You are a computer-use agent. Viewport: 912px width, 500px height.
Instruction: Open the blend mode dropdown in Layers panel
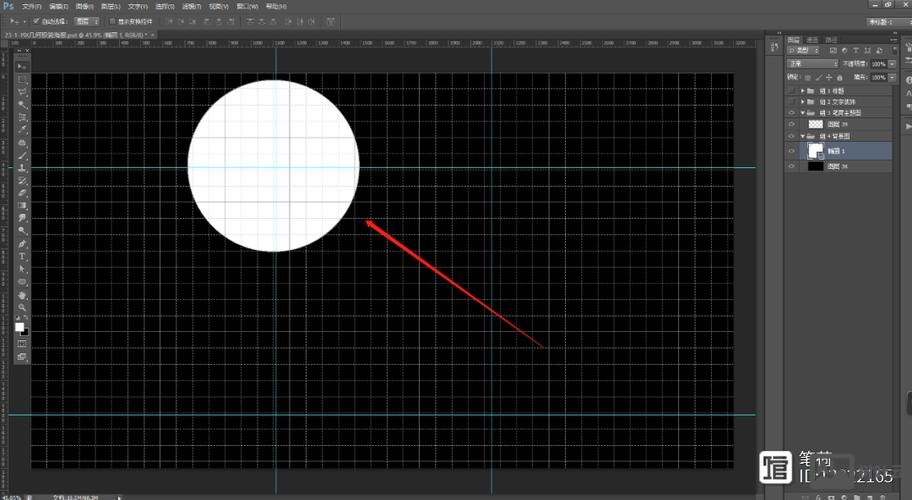811,64
